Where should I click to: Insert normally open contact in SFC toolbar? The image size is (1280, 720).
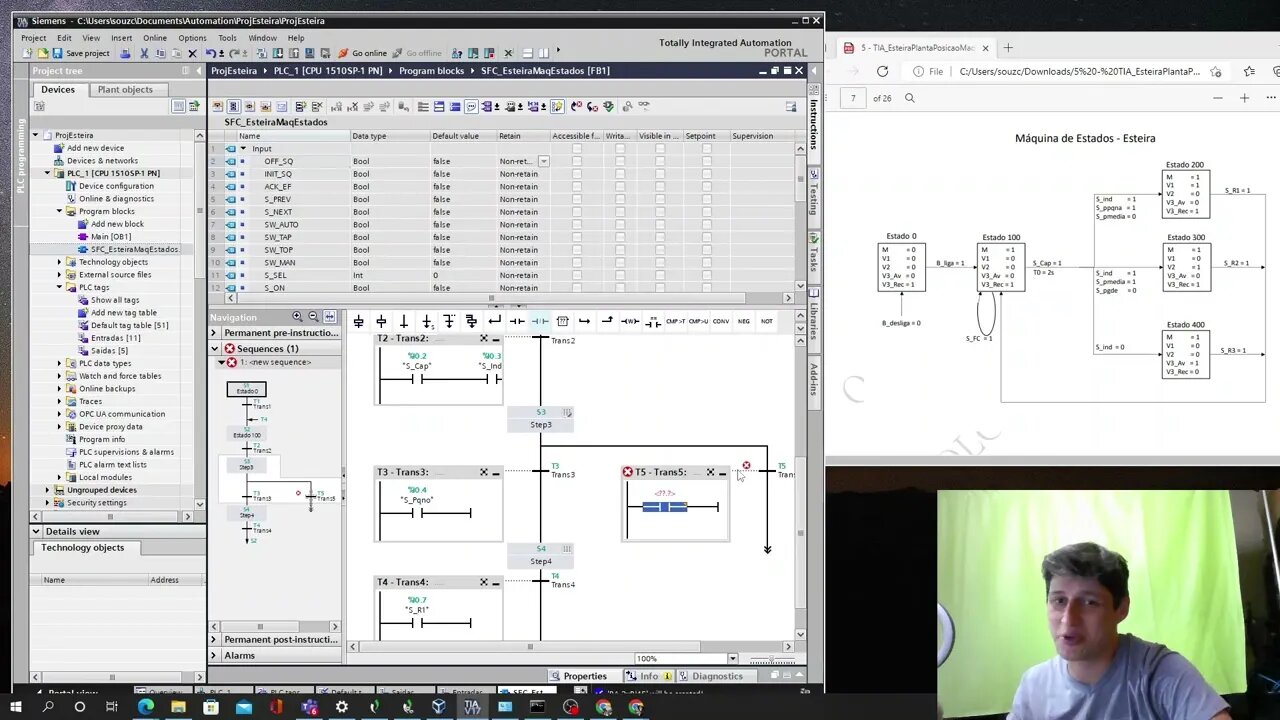point(517,321)
